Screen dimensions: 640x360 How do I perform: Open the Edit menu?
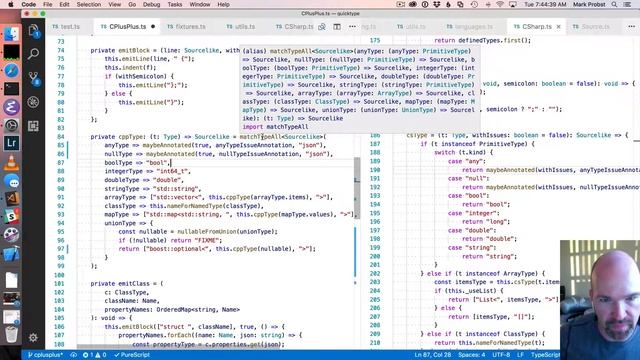click(x=64, y=4)
